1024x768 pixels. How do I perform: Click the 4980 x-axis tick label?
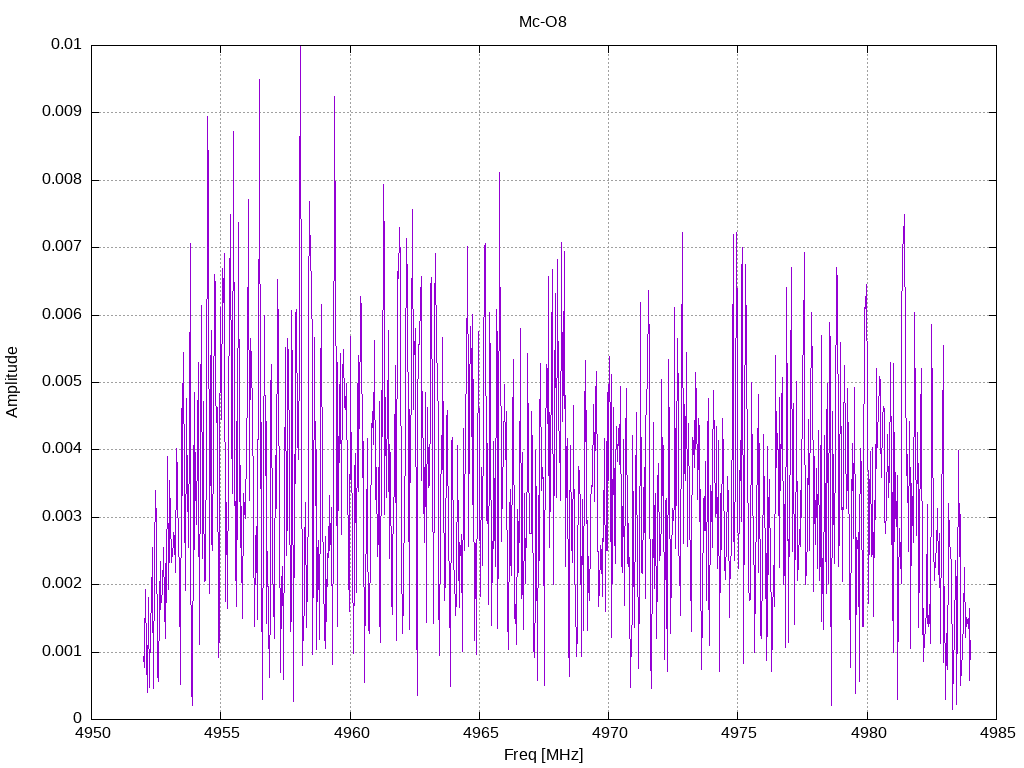868,733
